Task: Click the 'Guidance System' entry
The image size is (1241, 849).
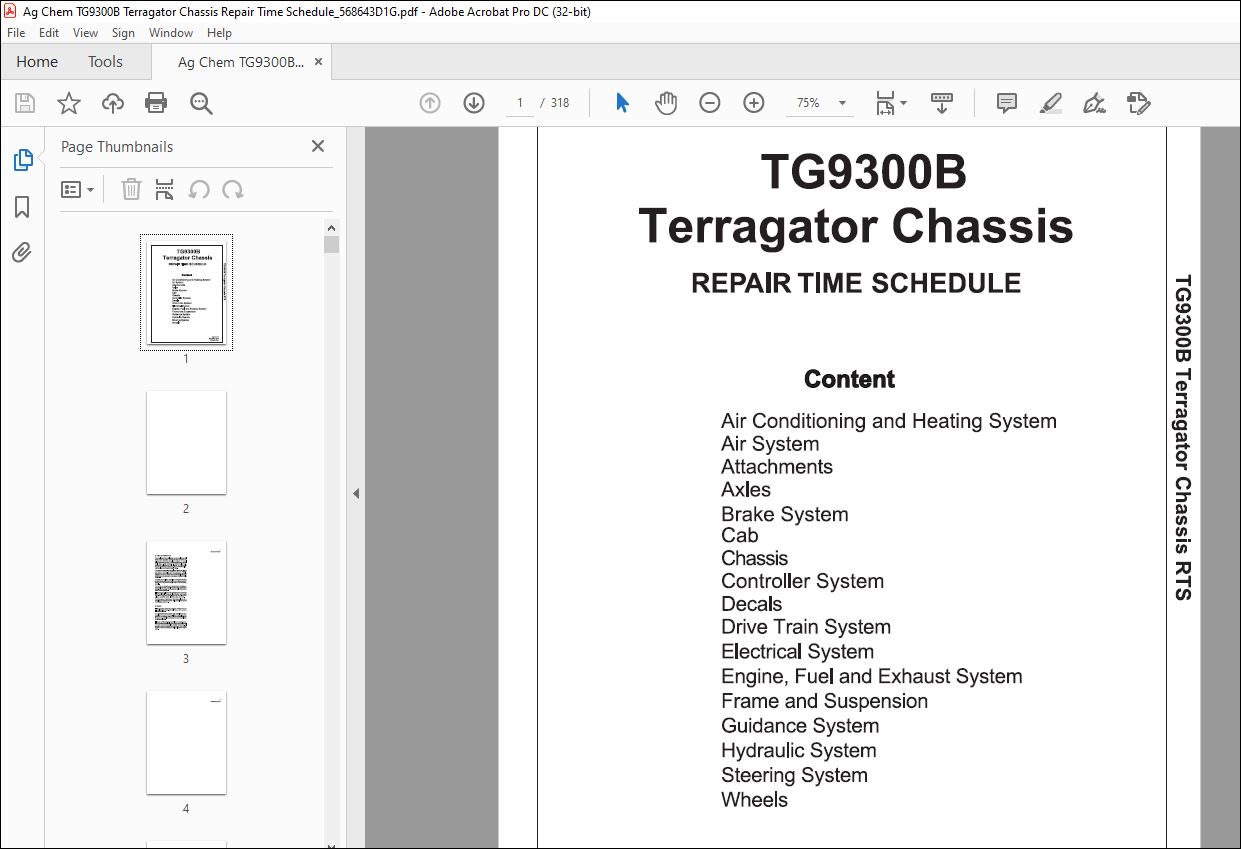Action: (x=800, y=726)
